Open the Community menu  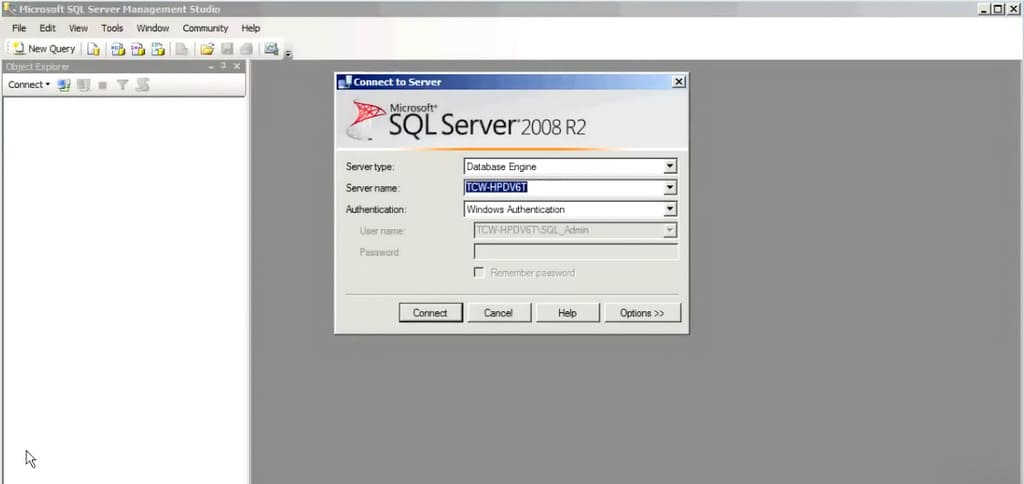coord(205,28)
